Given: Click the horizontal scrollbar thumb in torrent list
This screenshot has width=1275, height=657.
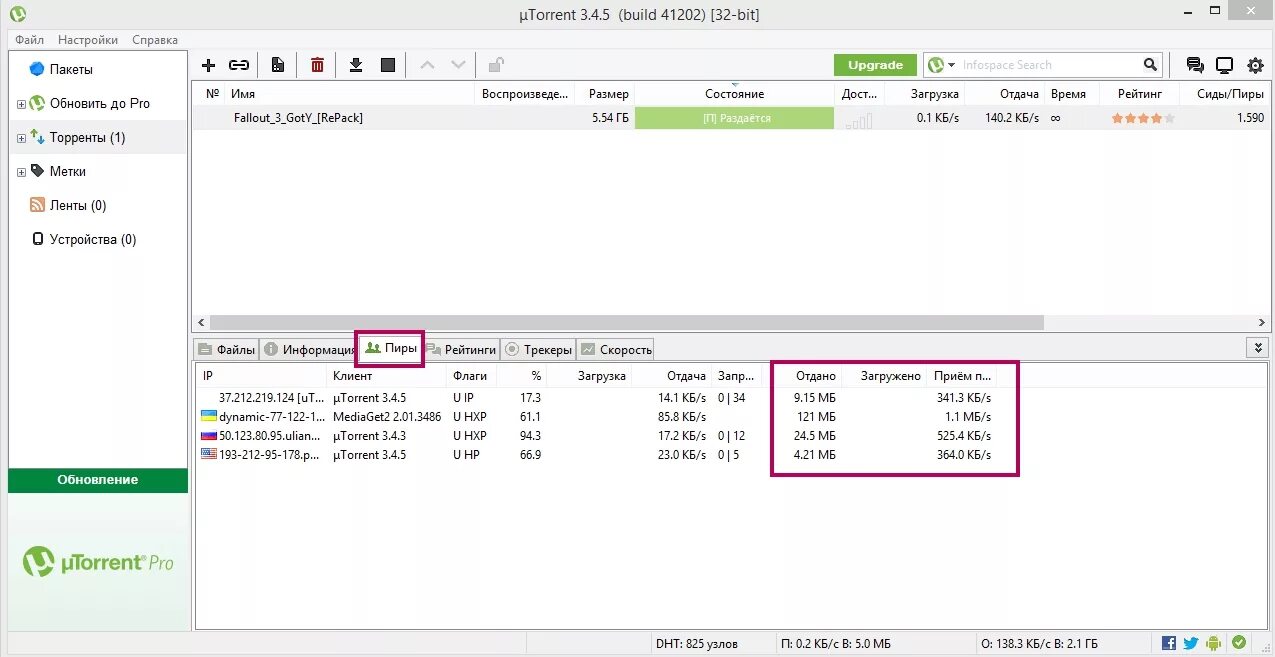Looking at the screenshot, I should click(x=626, y=323).
